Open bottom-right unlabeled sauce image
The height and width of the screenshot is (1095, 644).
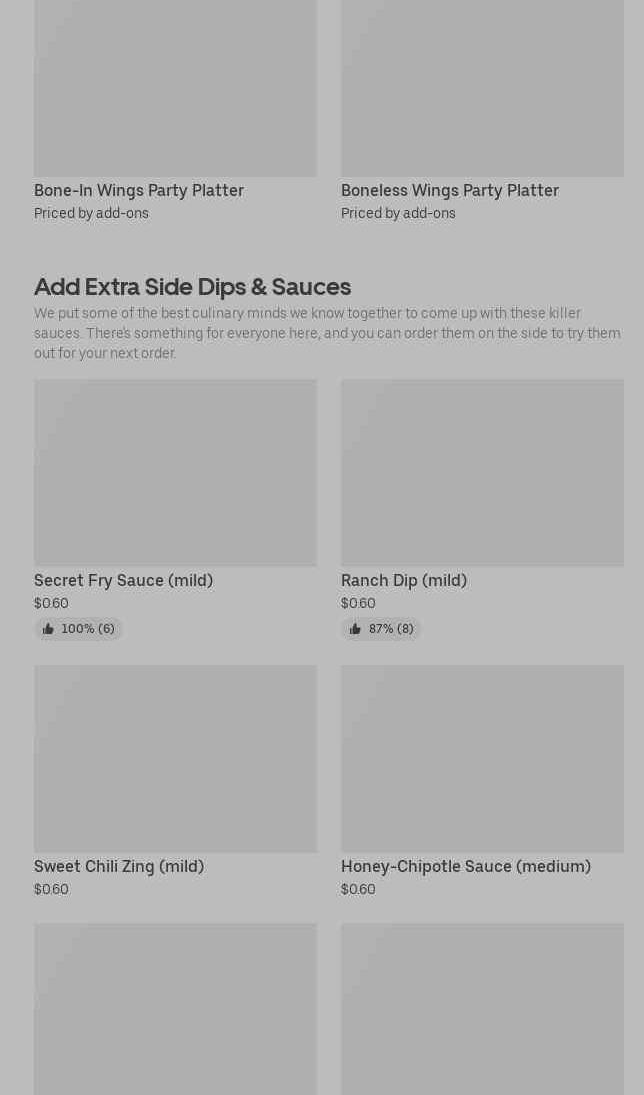(482, 1008)
